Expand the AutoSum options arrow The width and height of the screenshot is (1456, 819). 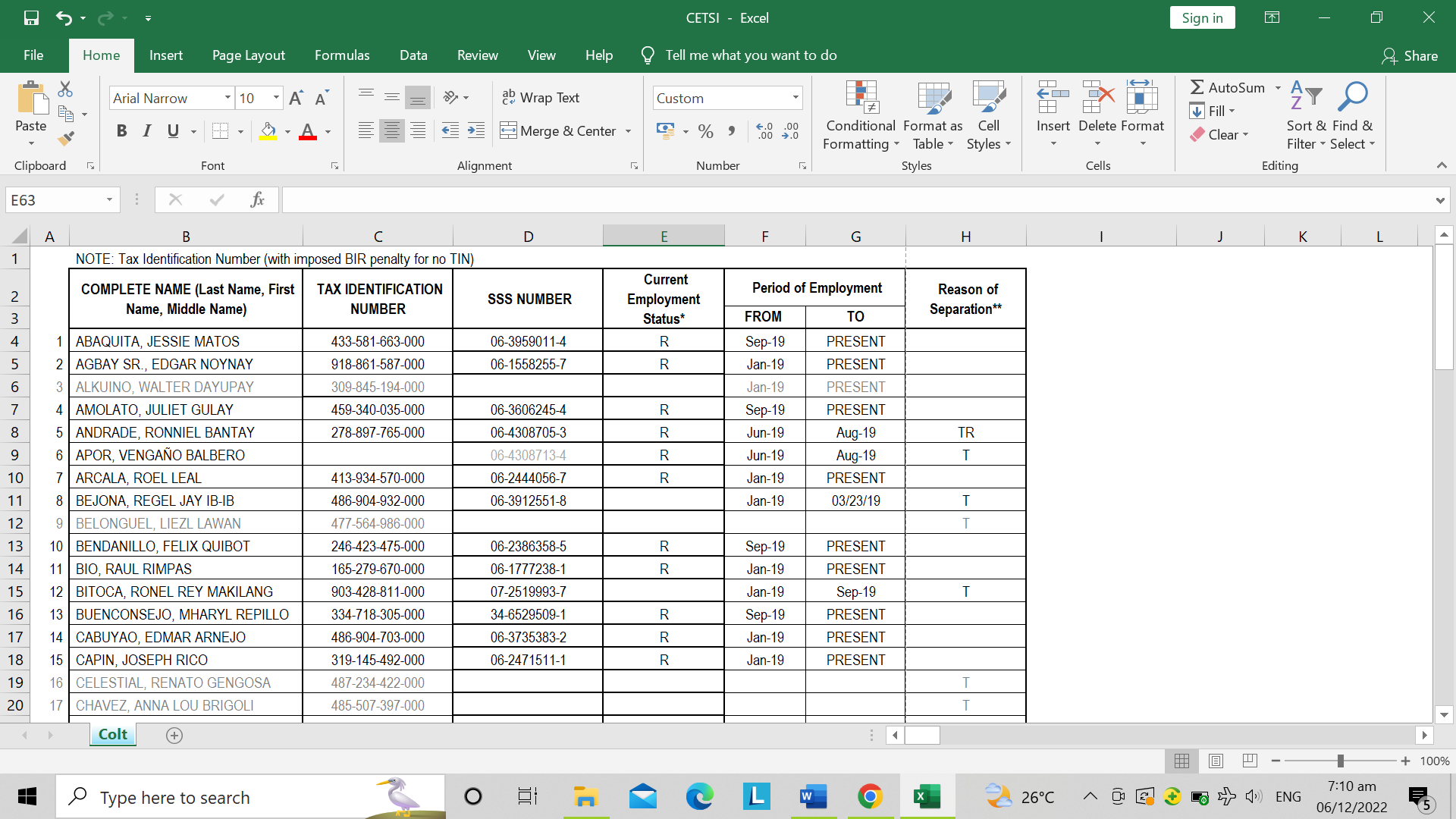1278,88
